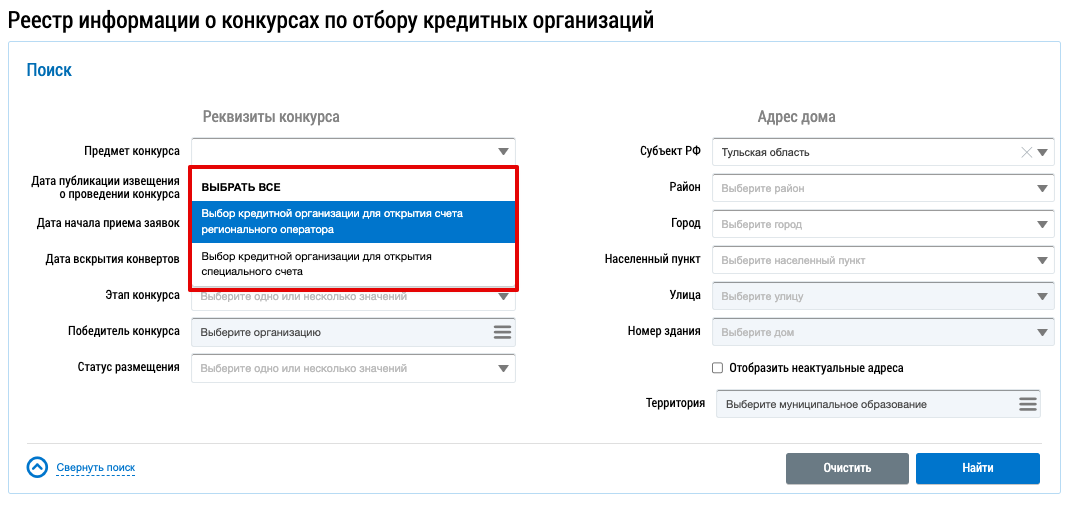
Task: Click the circular arrow icon beside Свернуть поиск
Action: pos(37,467)
